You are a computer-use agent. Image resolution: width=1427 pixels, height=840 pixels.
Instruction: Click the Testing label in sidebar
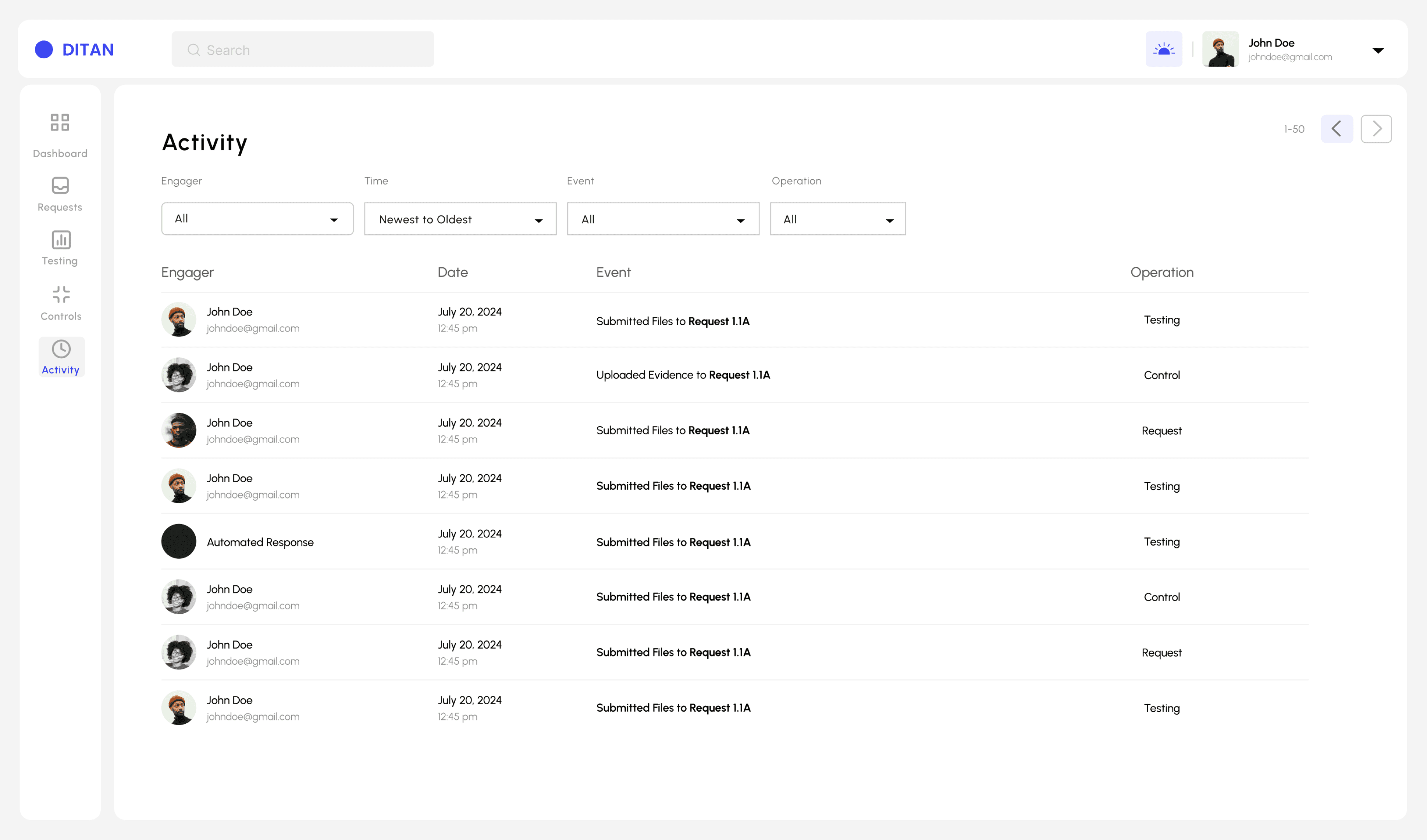click(x=60, y=261)
